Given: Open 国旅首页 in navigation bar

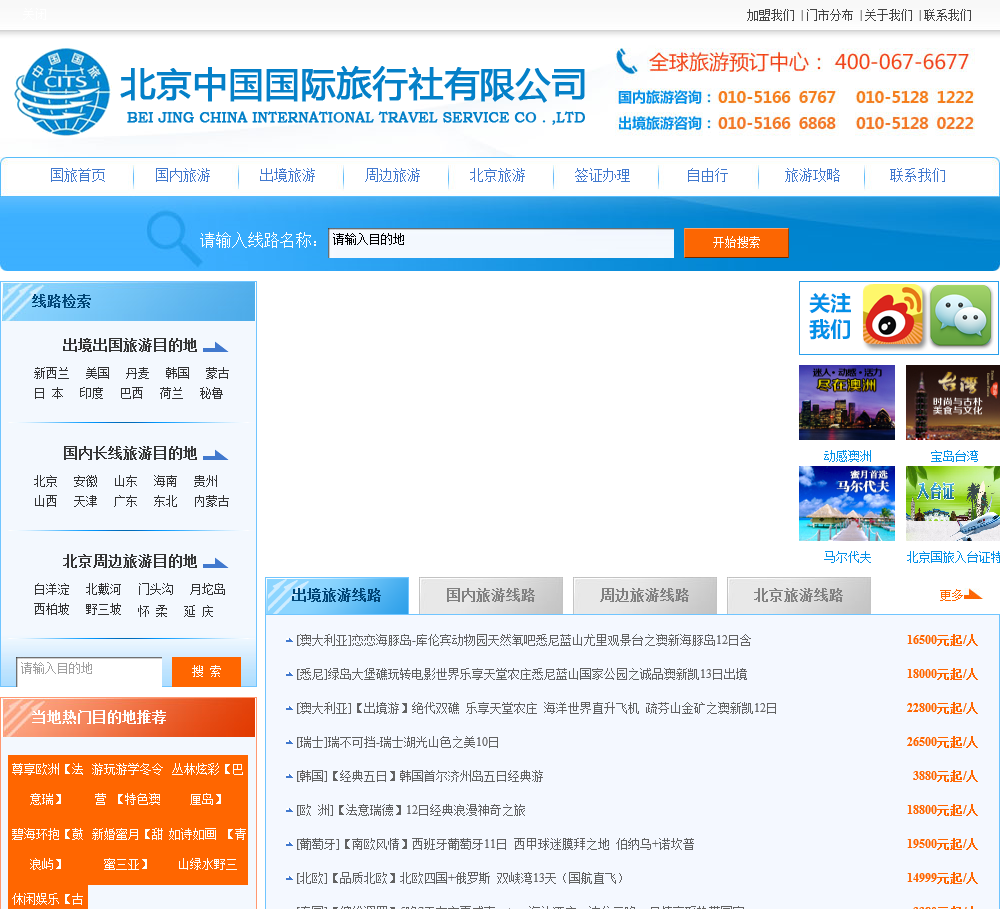Looking at the screenshot, I should point(78,175).
